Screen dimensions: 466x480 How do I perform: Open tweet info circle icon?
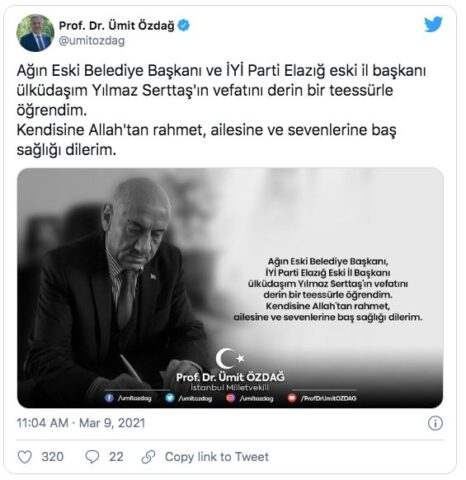[x=435, y=423]
